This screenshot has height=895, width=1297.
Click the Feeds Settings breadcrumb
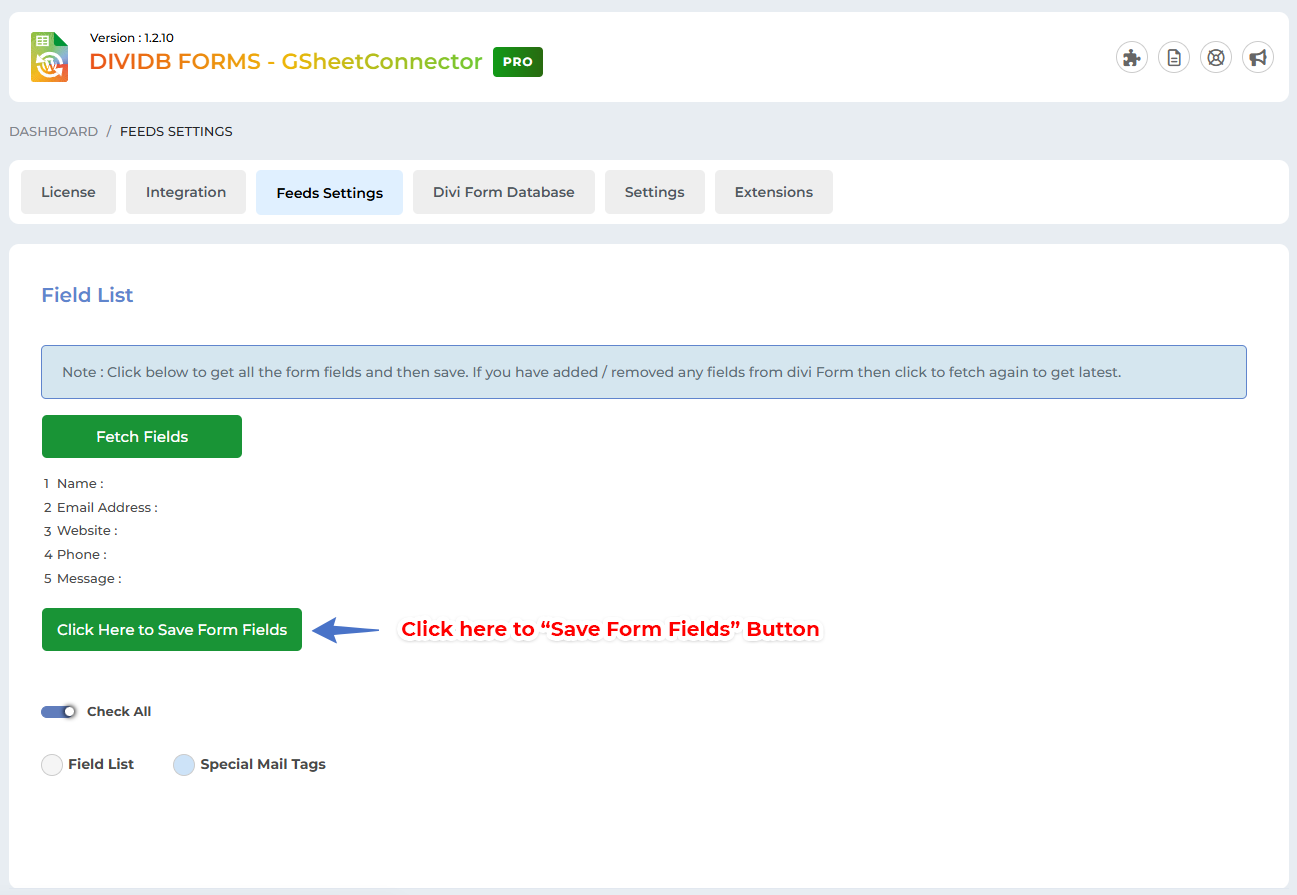(176, 132)
